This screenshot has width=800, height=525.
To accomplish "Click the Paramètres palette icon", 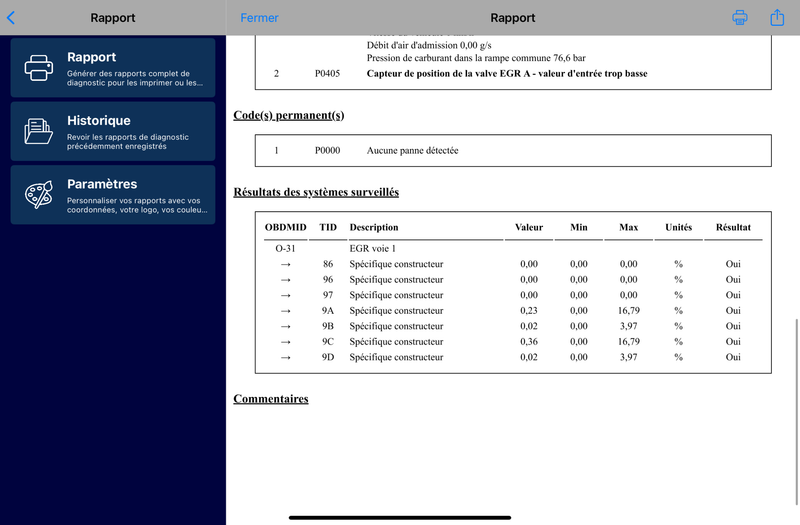I will point(39,194).
